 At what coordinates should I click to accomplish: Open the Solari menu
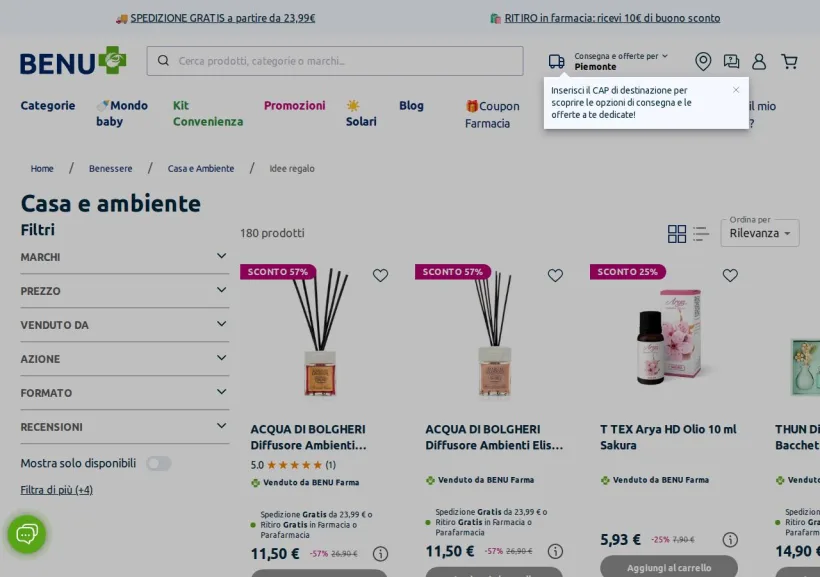[361, 114]
